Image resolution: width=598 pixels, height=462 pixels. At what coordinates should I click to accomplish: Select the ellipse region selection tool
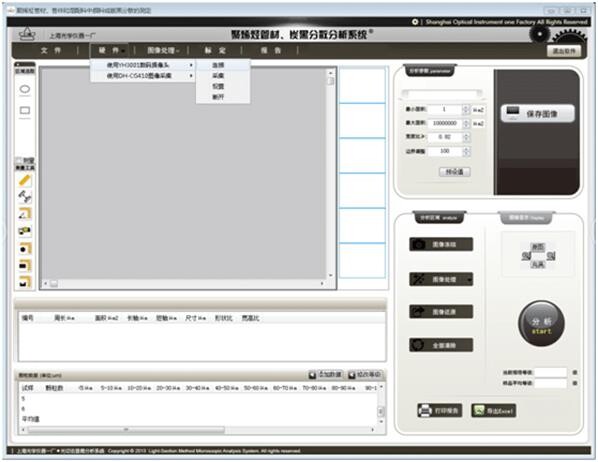pyautogui.click(x=25, y=89)
